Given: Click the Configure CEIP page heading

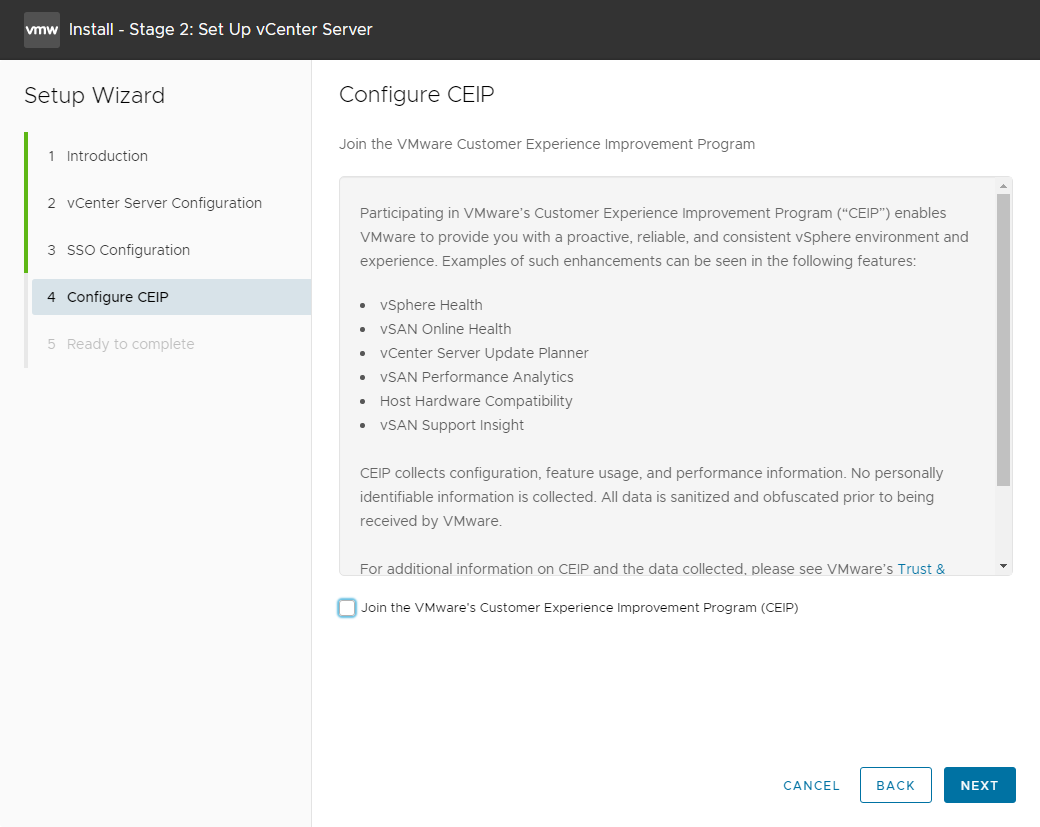Looking at the screenshot, I should (x=417, y=95).
